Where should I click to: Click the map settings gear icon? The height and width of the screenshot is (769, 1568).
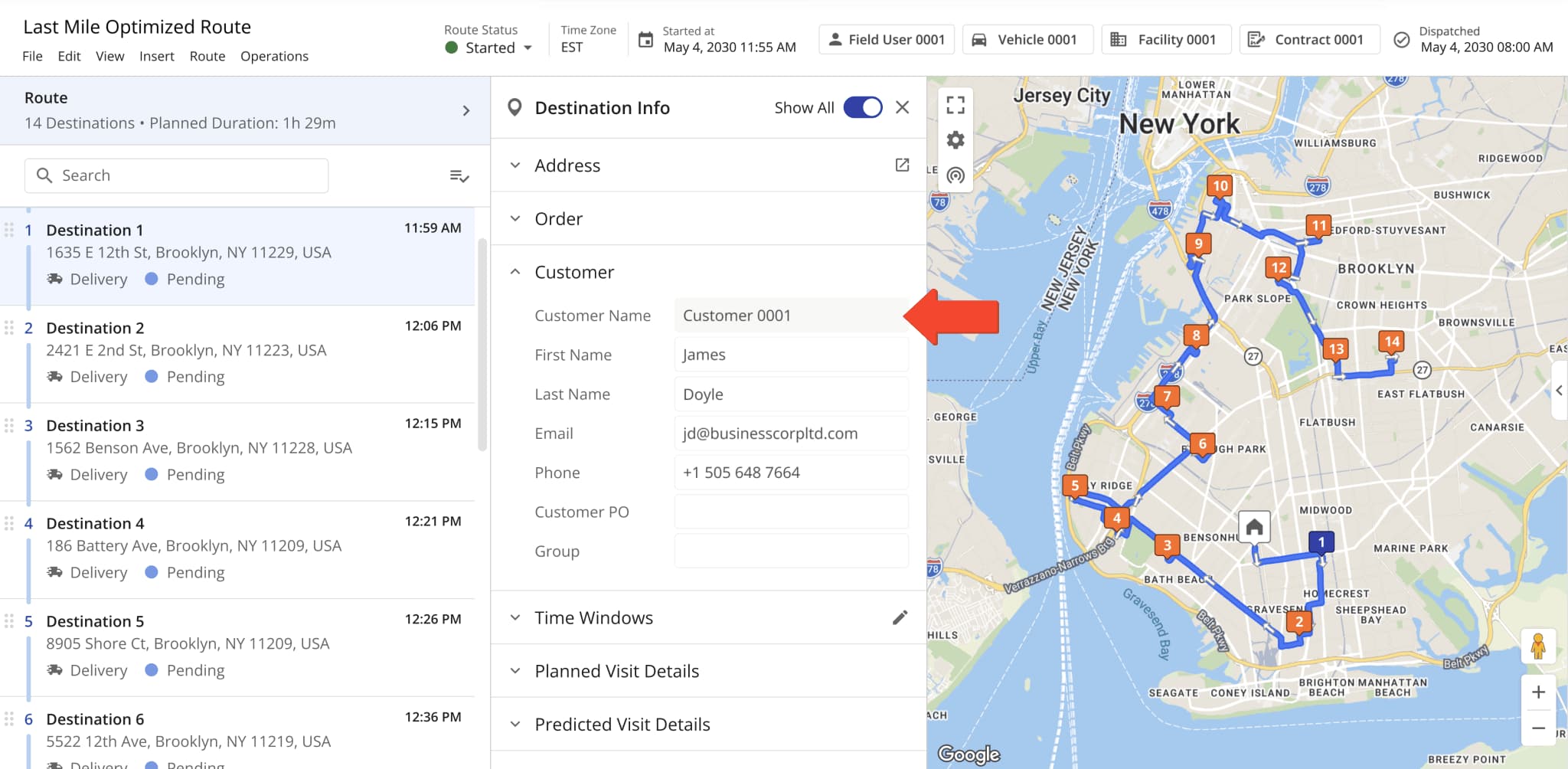(955, 140)
